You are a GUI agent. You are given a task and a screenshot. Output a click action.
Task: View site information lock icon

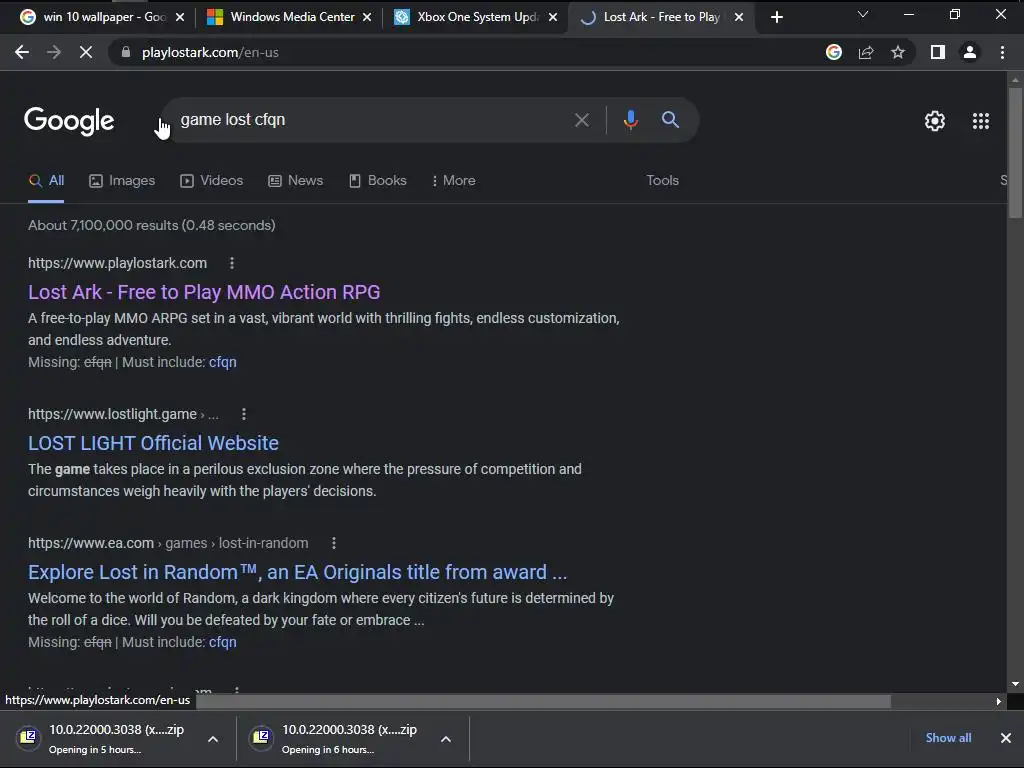126,52
